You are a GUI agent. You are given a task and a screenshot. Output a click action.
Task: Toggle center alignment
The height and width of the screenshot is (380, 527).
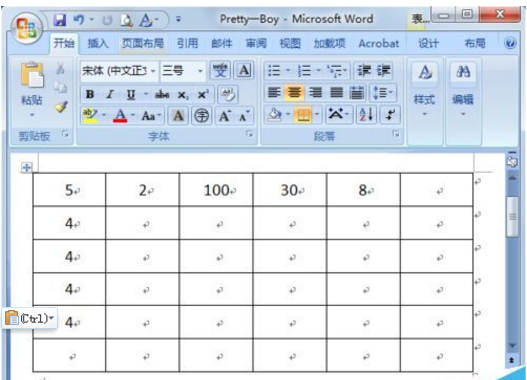click(294, 92)
